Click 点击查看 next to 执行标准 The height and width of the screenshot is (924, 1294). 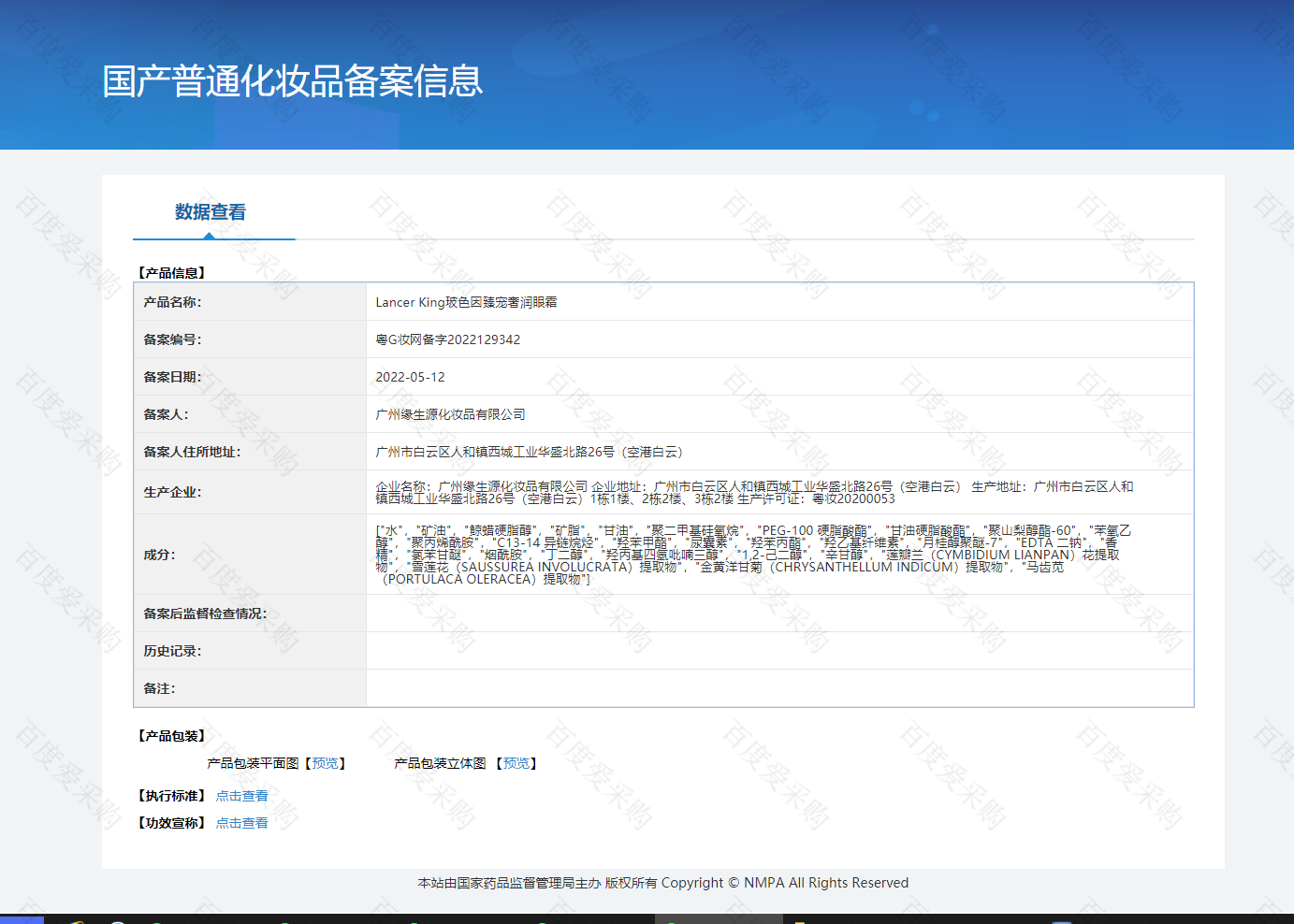241,796
